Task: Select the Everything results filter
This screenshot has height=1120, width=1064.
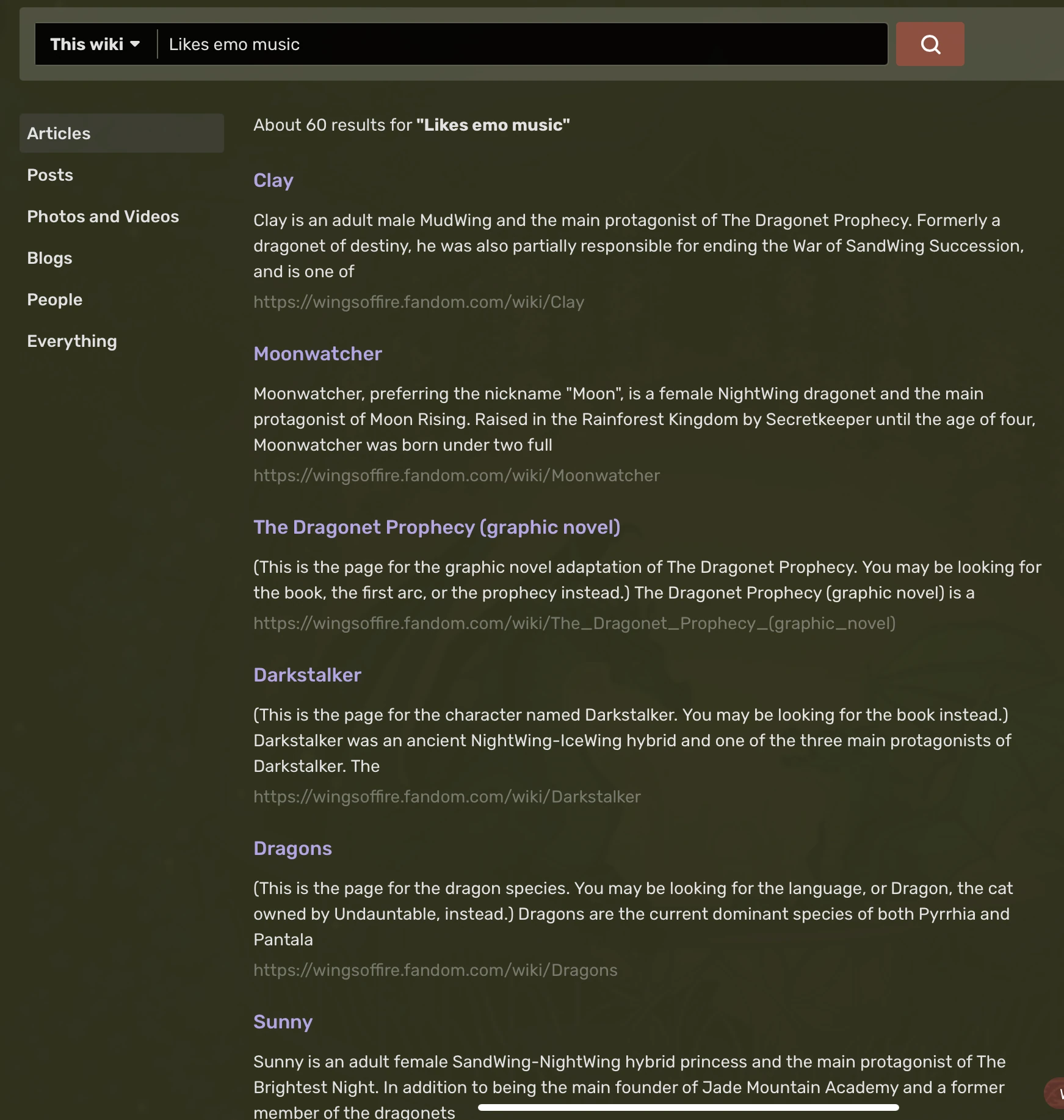Action: pos(72,341)
